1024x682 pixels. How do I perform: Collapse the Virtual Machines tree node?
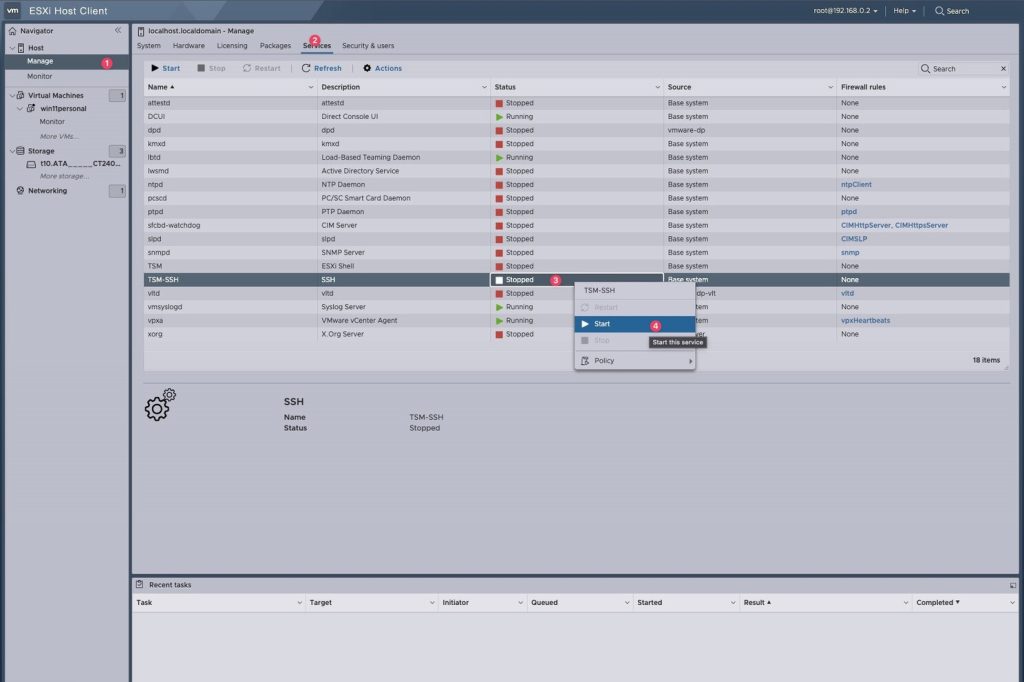coord(12,95)
